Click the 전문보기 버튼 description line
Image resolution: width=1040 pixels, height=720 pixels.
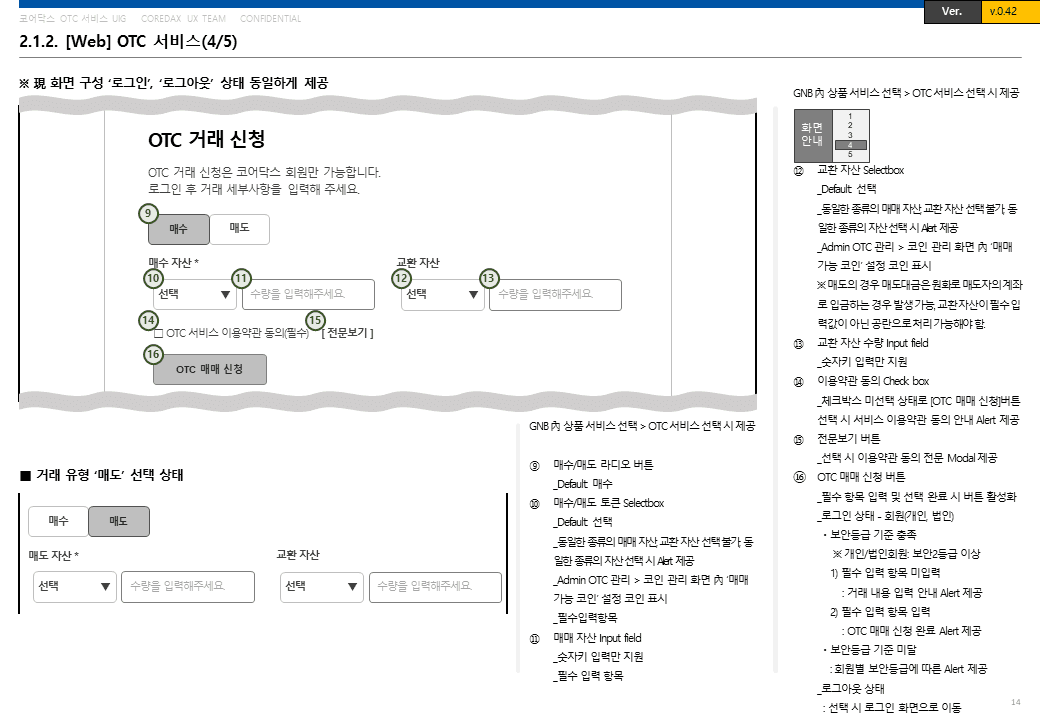848,439
